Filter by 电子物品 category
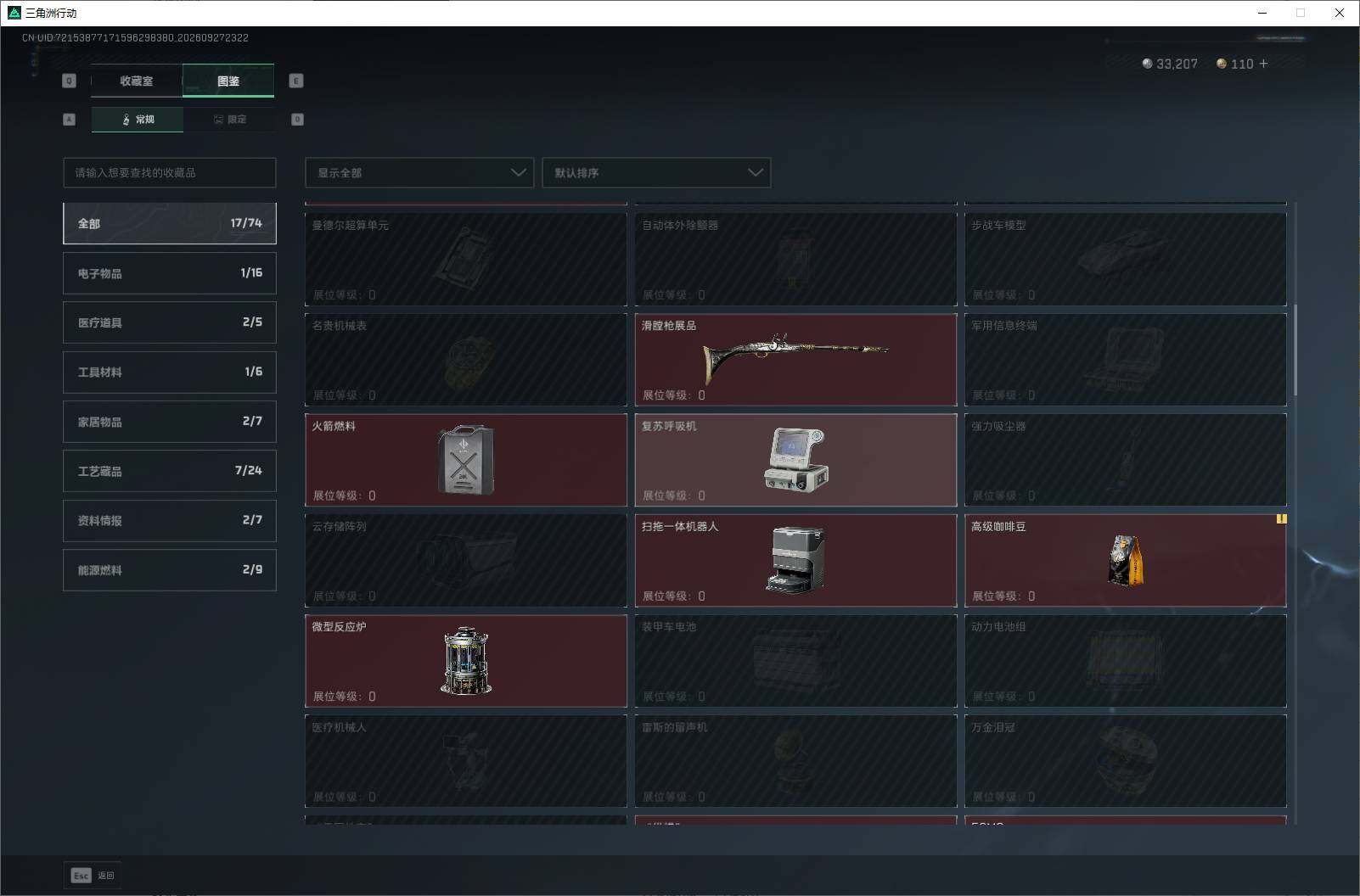 pyautogui.click(x=170, y=273)
